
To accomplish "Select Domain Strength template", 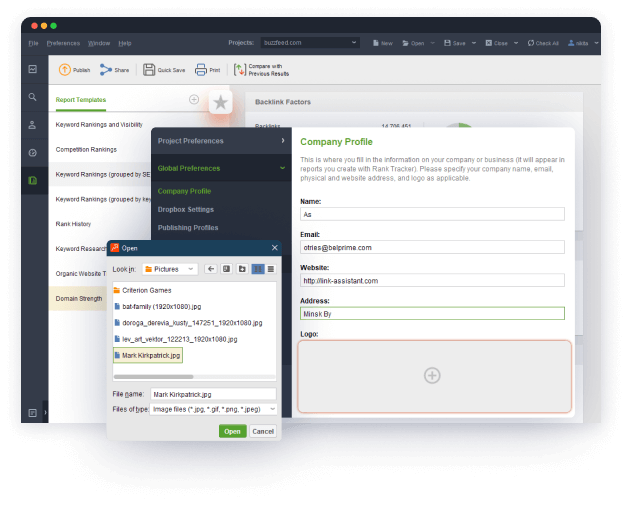I will pyautogui.click(x=79, y=299).
